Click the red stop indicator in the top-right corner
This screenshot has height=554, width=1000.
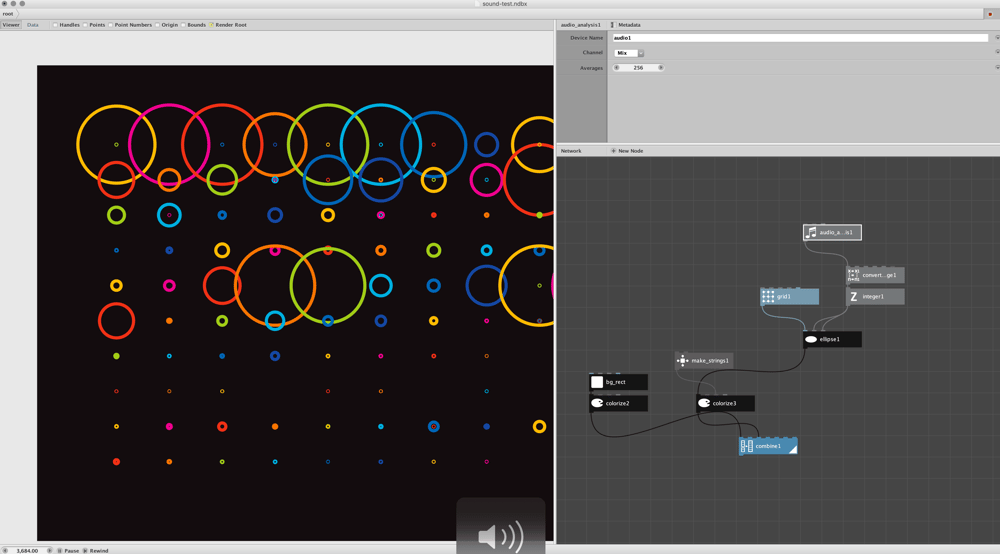coord(990,14)
